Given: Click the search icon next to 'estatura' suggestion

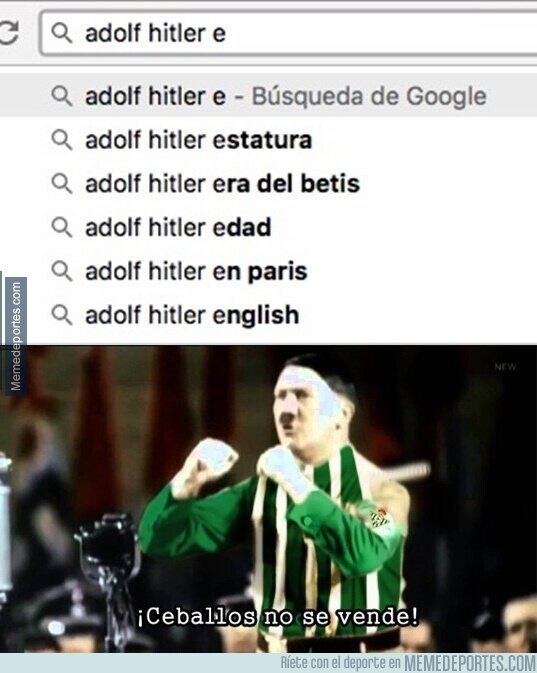Looking at the screenshot, I should pyautogui.click(x=62, y=140).
